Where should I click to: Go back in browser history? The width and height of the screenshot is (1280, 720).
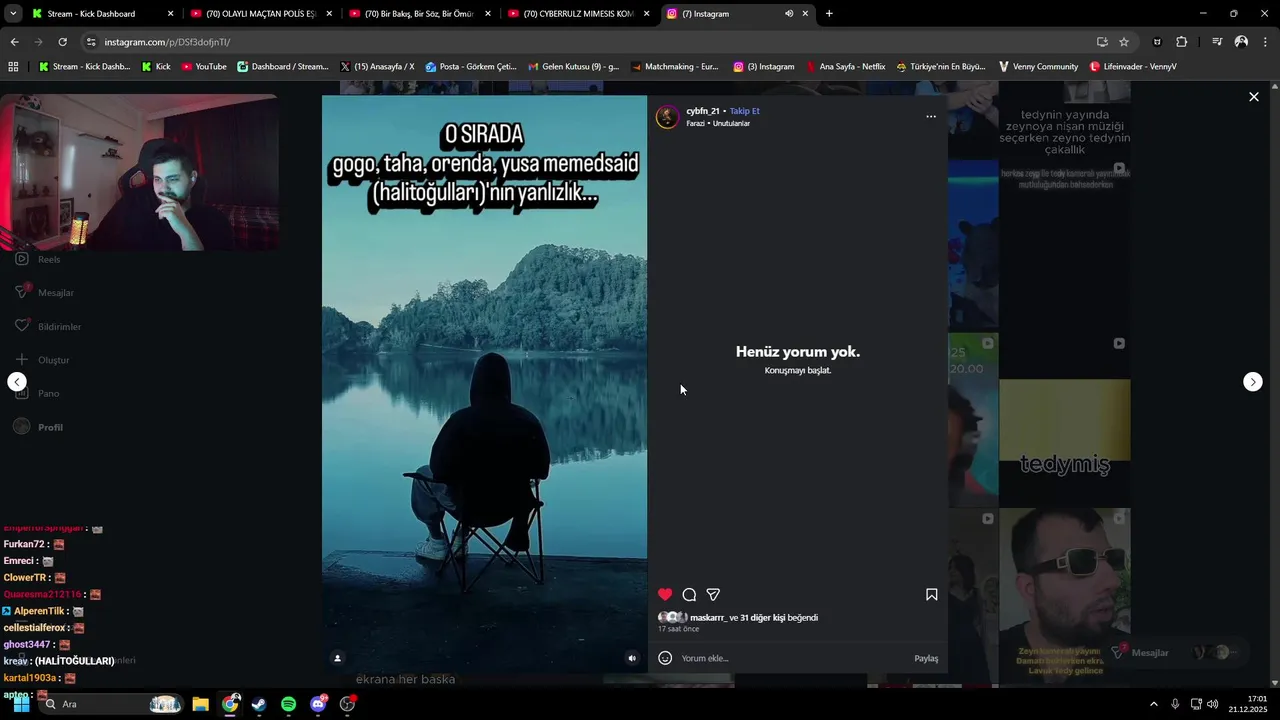[14, 42]
